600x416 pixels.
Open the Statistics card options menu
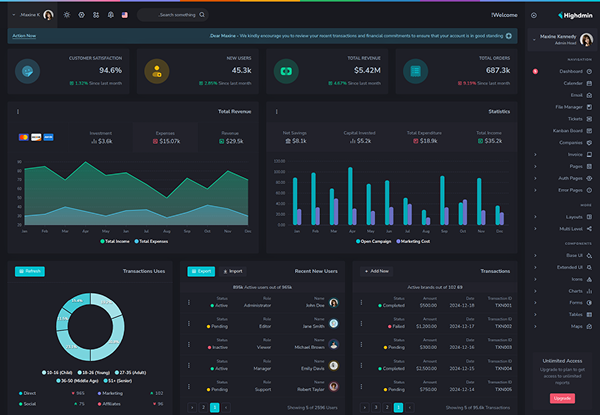tap(277, 112)
